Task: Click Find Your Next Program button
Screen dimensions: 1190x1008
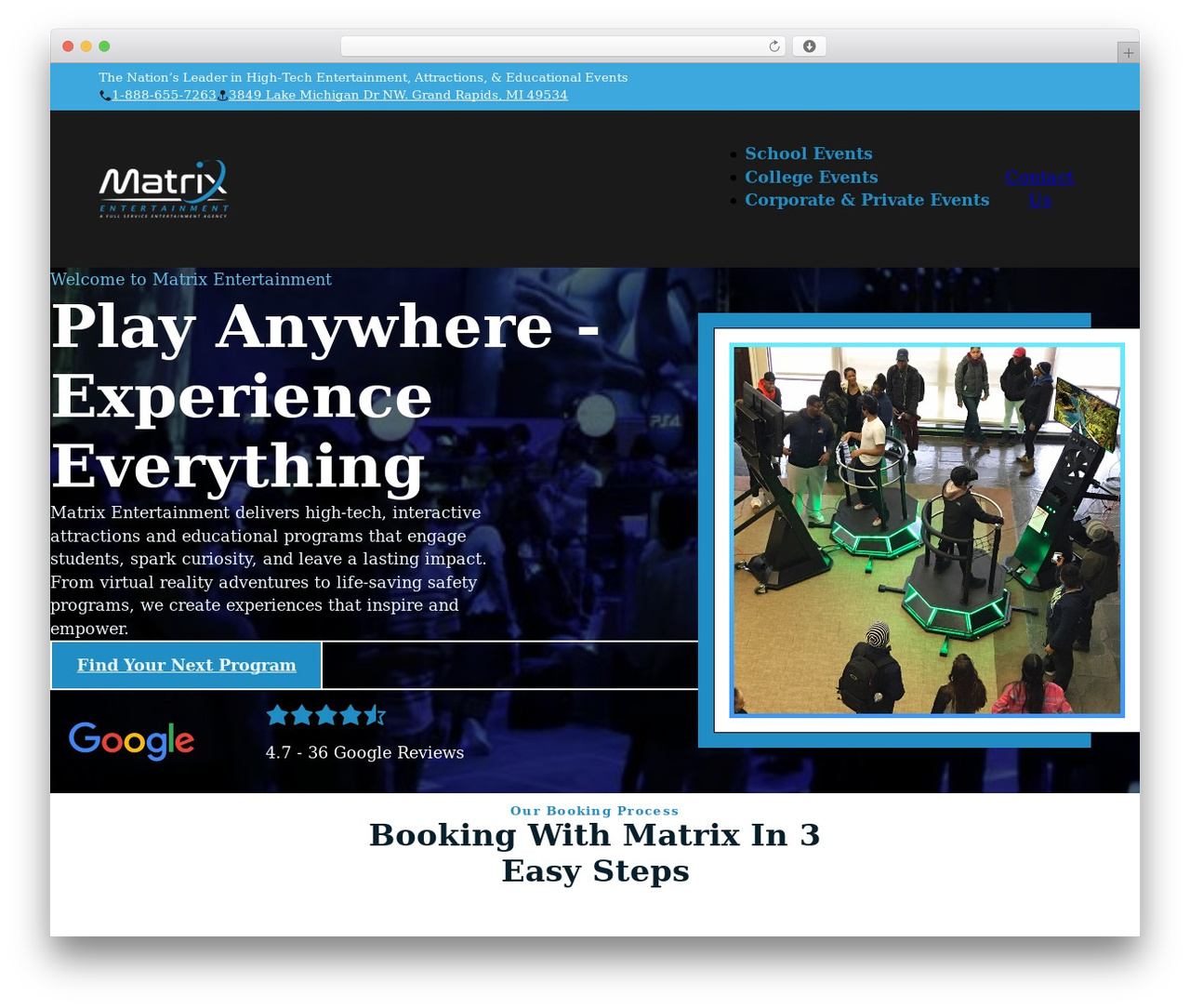Action: [187, 665]
